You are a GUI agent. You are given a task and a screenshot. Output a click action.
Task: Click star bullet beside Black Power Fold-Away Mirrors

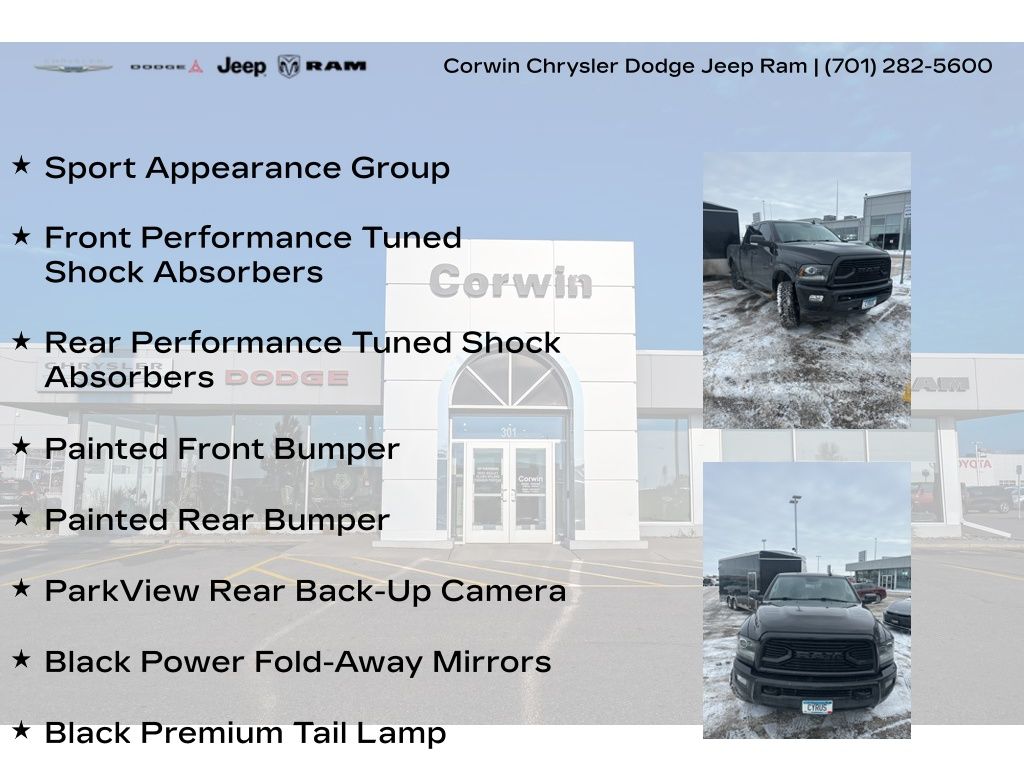tap(21, 659)
